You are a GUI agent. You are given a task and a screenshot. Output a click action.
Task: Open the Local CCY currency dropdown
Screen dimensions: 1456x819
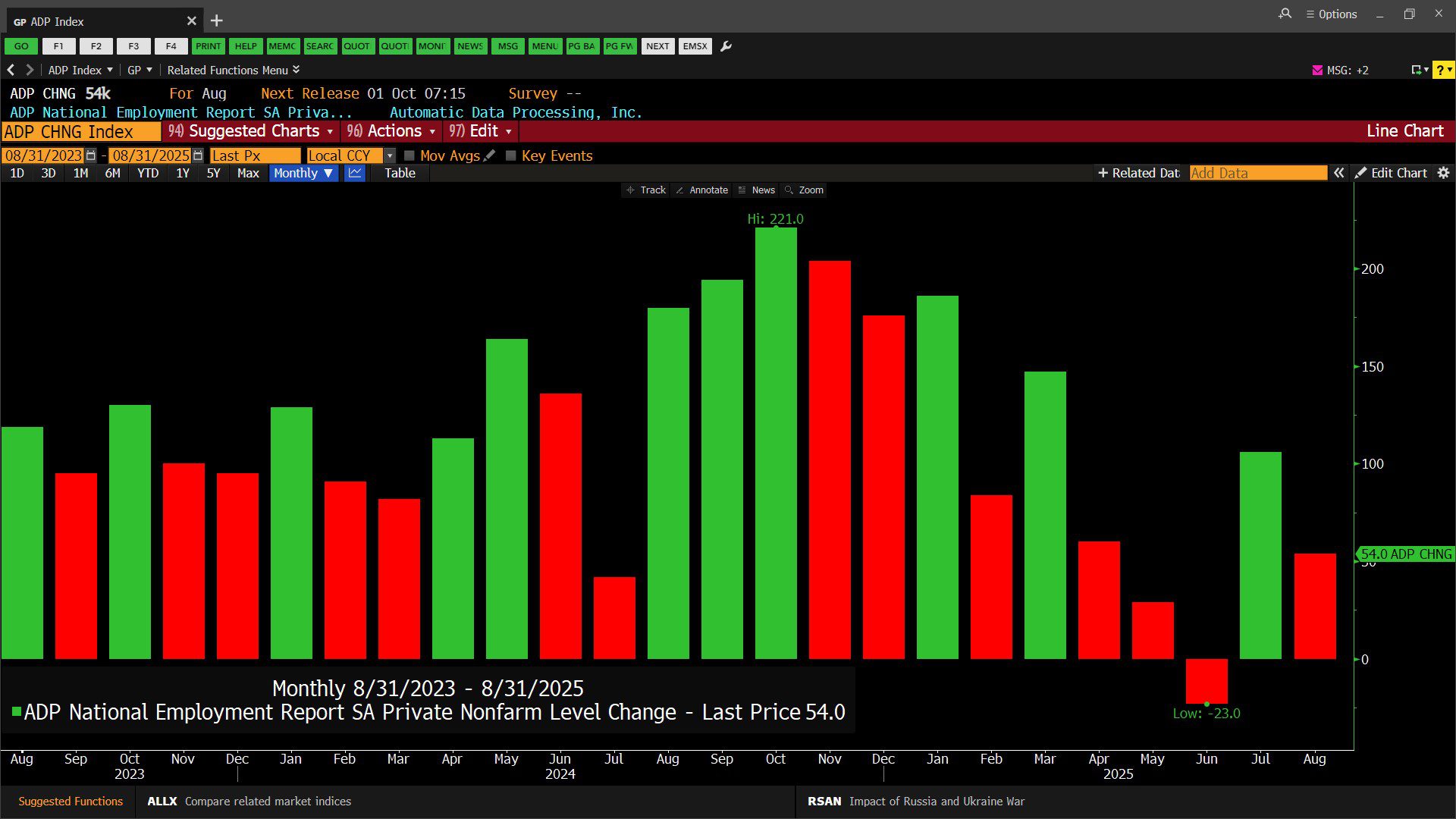[x=390, y=155]
